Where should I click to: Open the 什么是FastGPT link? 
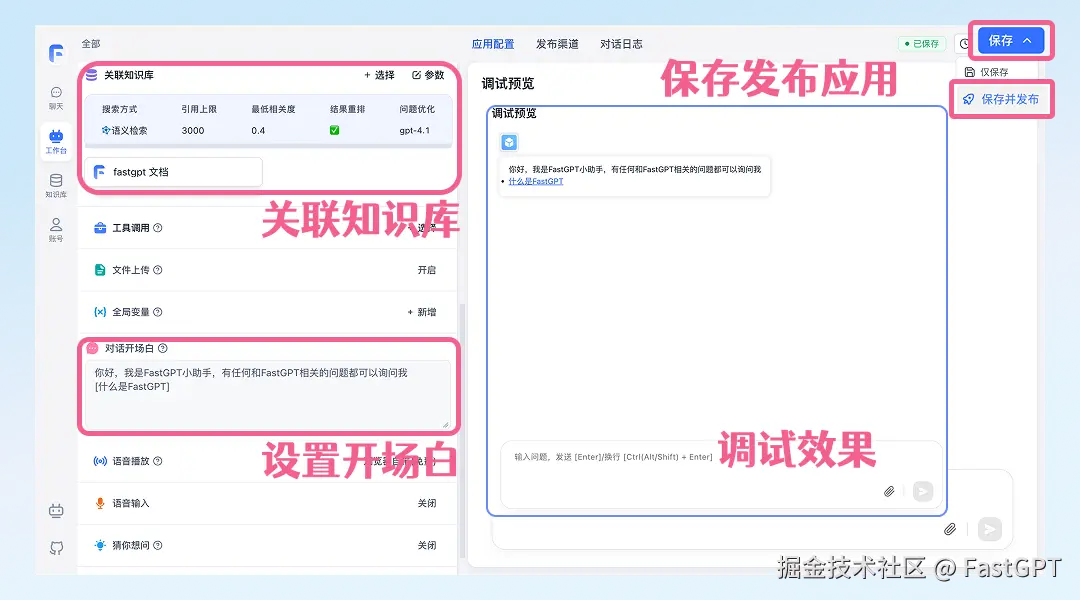tap(535, 181)
